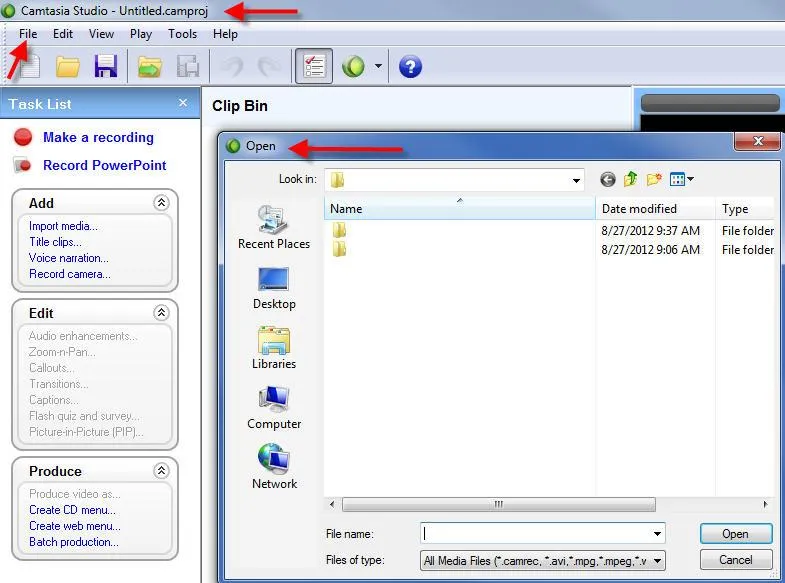
Task: Click the green Camtasia recorder toolbar icon
Action: (x=353, y=66)
